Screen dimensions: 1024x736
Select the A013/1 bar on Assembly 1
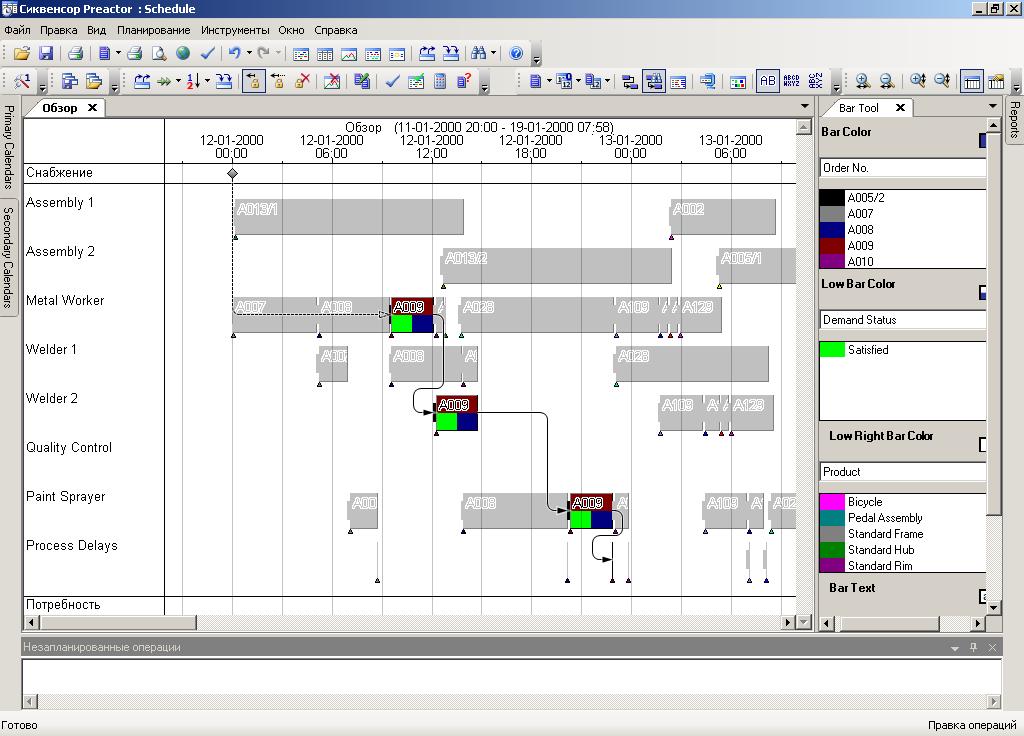click(x=349, y=217)
